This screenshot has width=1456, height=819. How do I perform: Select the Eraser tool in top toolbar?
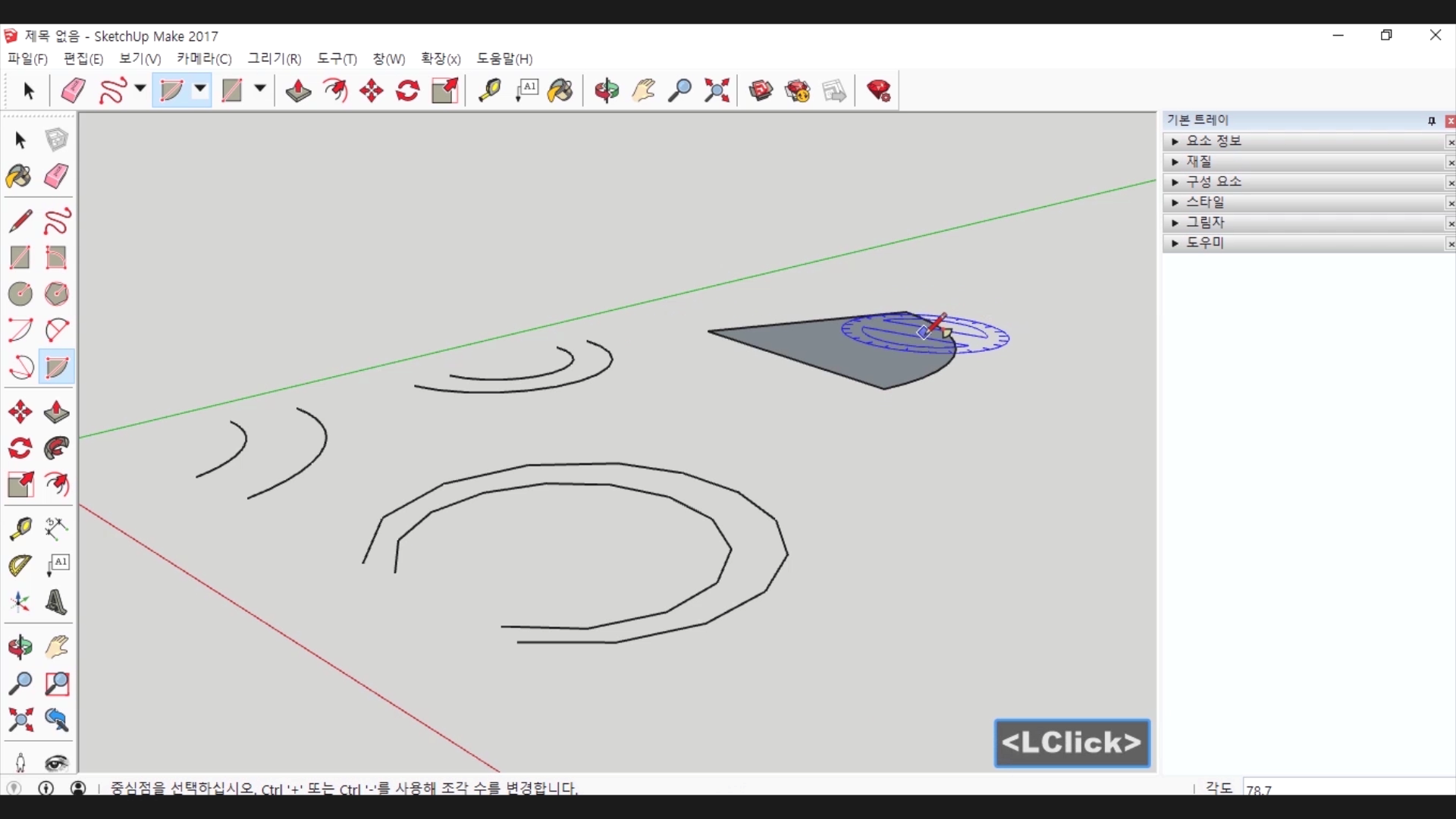click(x=73, y=91)
